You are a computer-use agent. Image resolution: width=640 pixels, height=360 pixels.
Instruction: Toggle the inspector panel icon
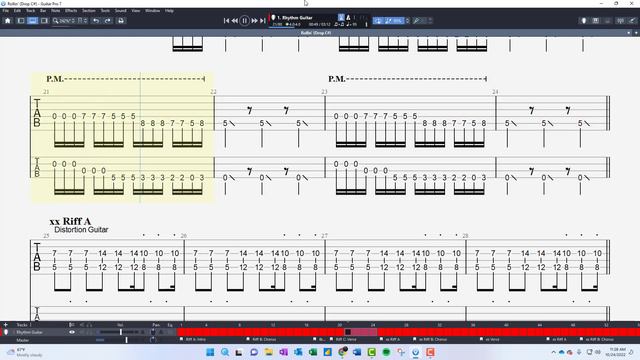[x=44, y=20]
